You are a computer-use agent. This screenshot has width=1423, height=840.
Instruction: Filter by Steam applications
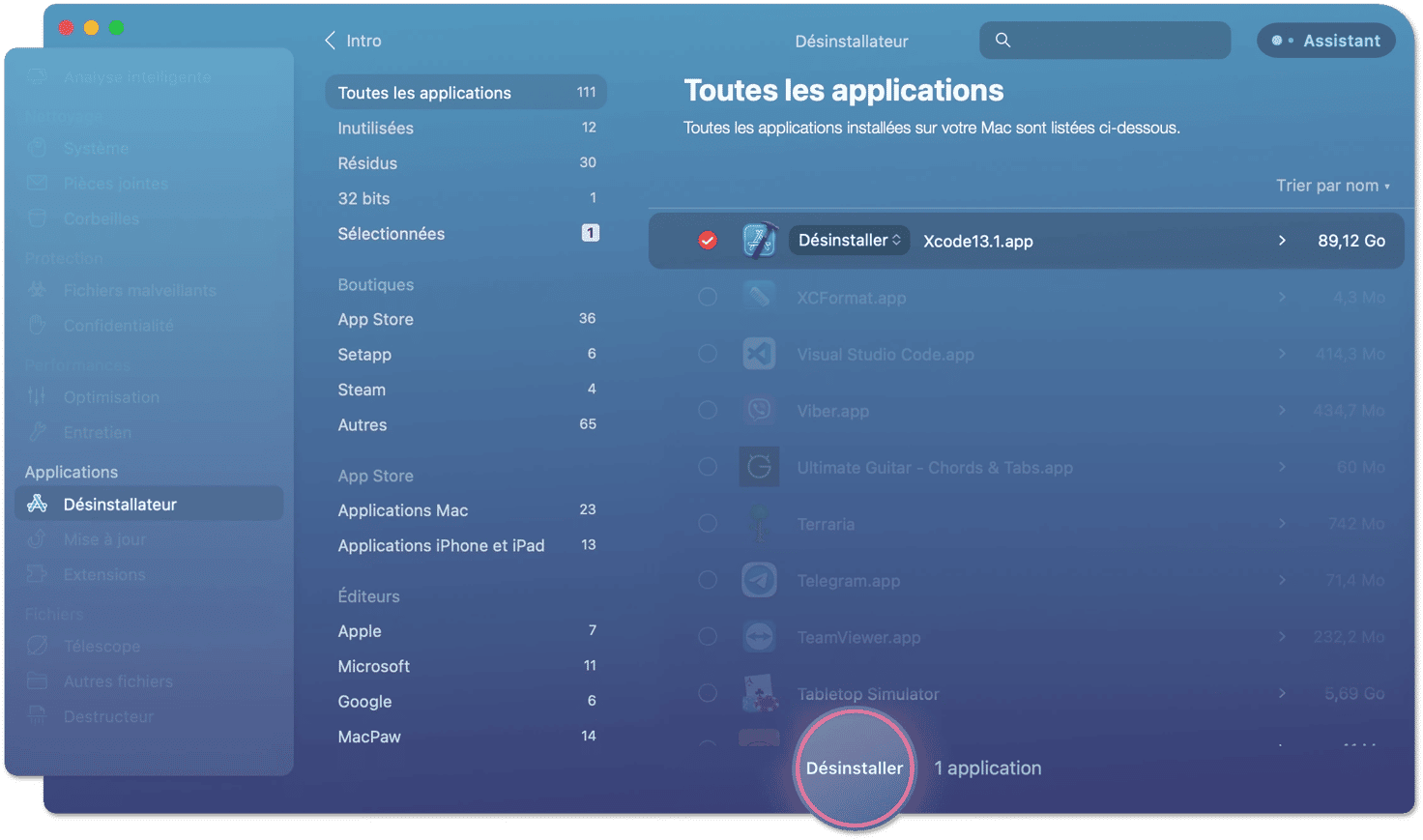click(466, 390)
